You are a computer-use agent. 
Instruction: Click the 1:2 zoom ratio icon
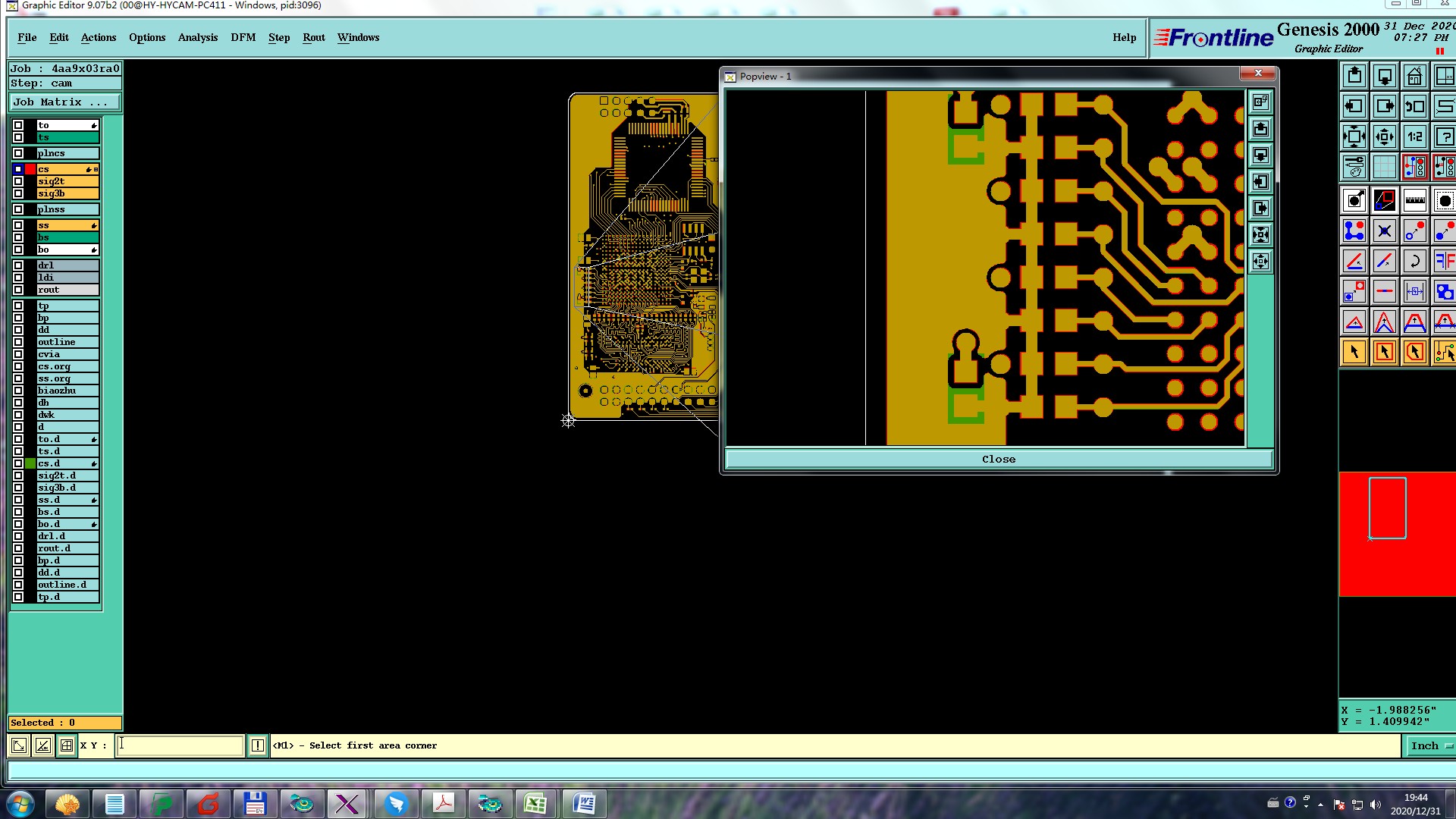(x=1414, y=136)
